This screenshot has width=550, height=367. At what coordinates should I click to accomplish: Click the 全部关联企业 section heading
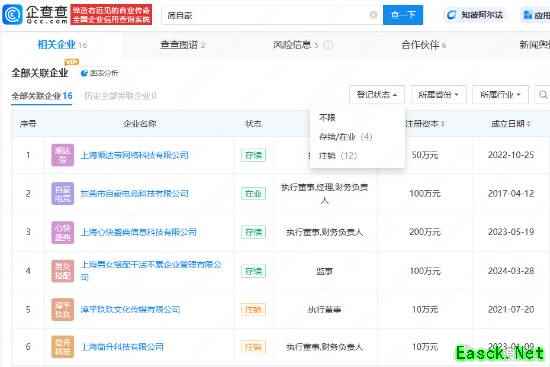pos(40,73)
